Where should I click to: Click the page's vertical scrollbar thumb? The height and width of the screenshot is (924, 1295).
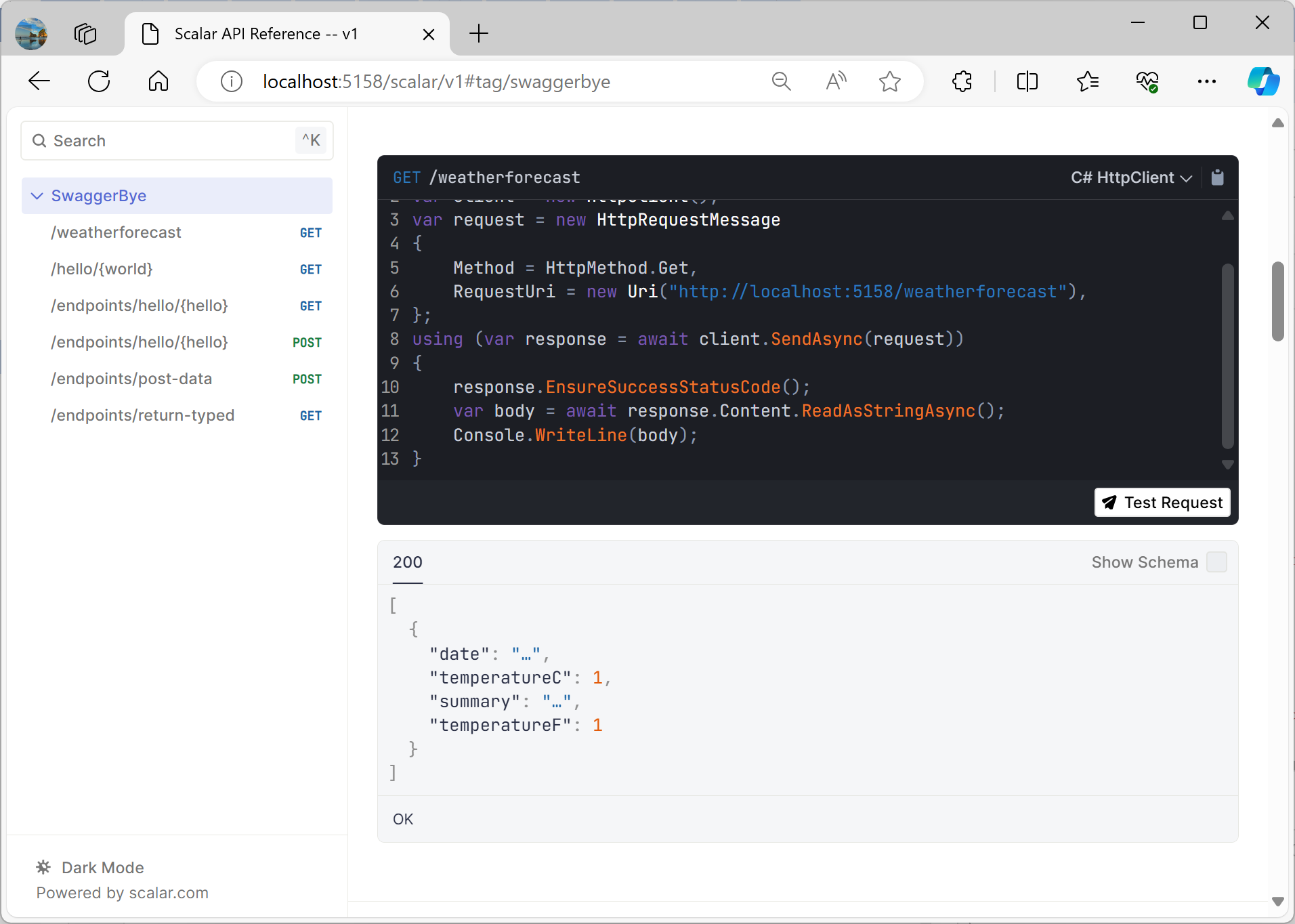(1278, 301)
